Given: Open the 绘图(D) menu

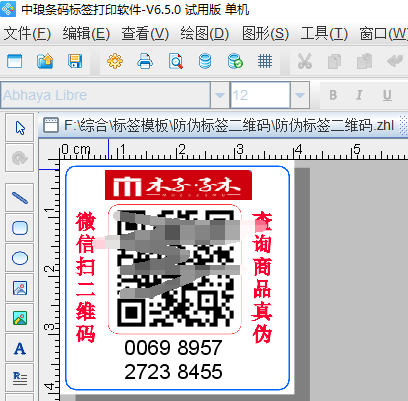Looking at the screenshot, I should (205, 34).
